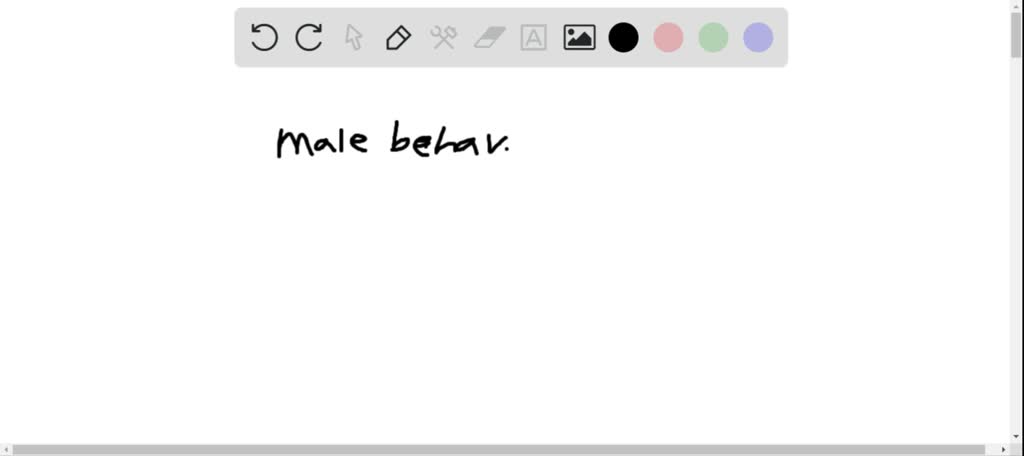Select the pointer selection tool
Image resolution: width=1024 pixels, height=456 pixels.
pos(353,37)
